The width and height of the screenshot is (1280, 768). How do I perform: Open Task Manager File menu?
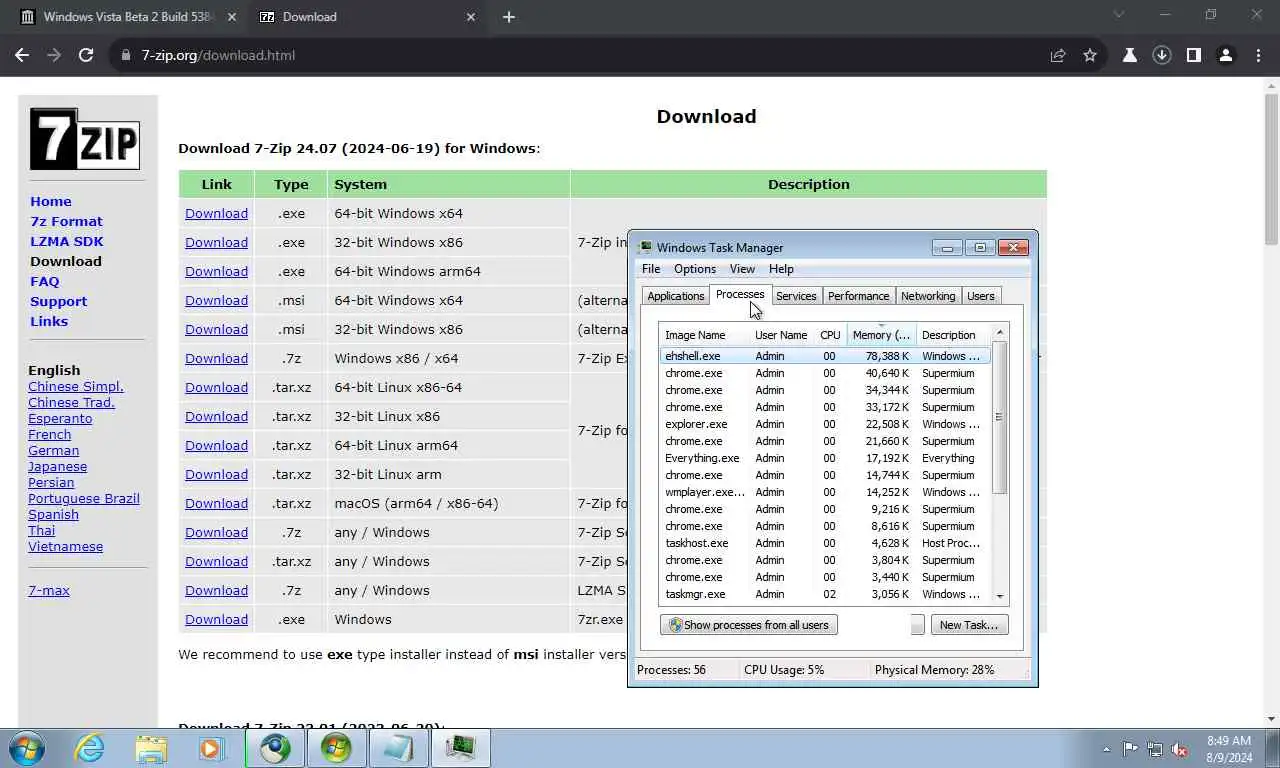coord(651,269)
